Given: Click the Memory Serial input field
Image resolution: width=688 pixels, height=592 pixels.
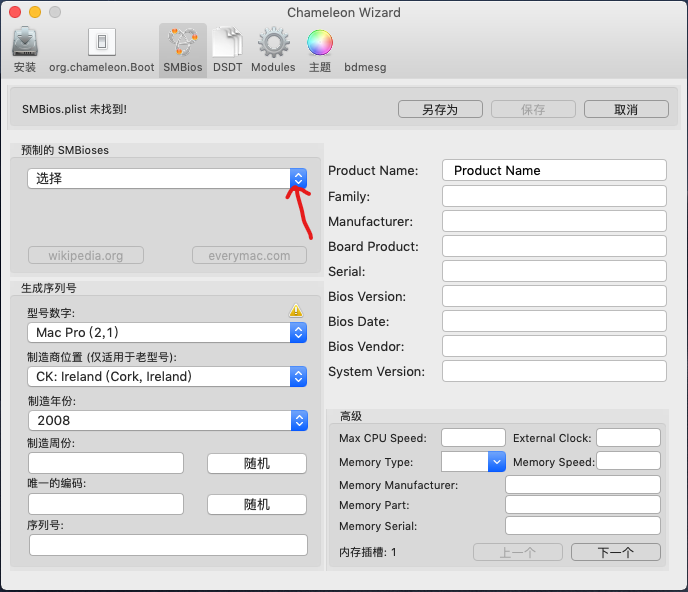Looking at the screenshot, I should 583,525.
